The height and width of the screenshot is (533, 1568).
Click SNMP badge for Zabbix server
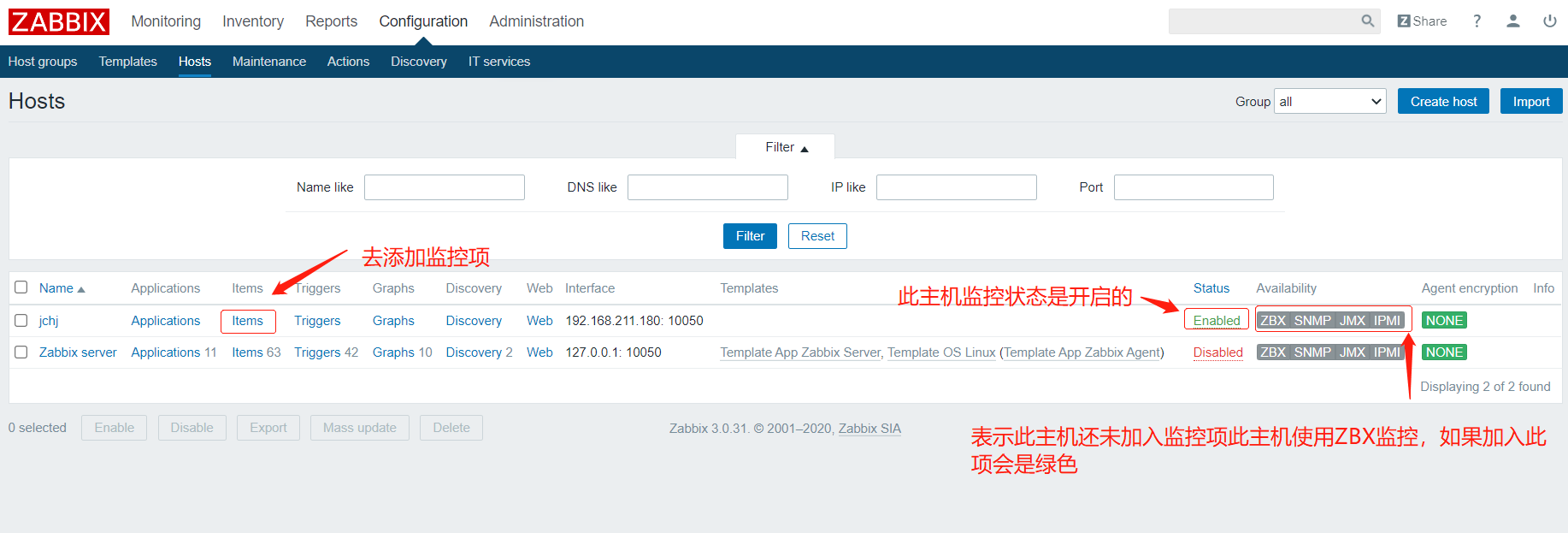point(1312,352)
